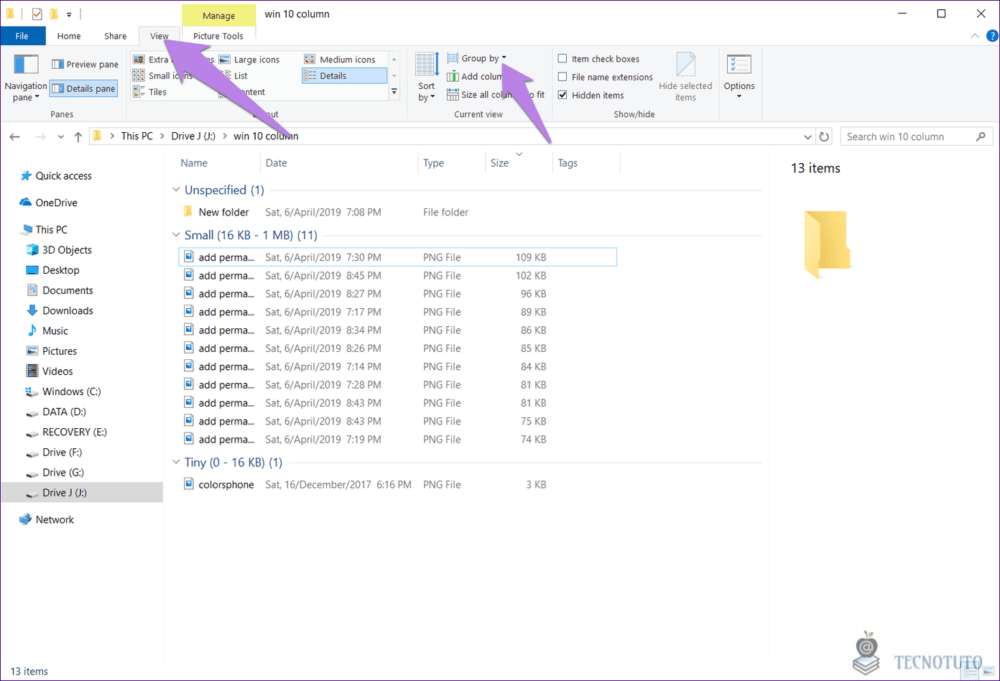The image size is (1000, 681).
Task: Open the Navigation pane dropdown
Action: pos(26,78)
